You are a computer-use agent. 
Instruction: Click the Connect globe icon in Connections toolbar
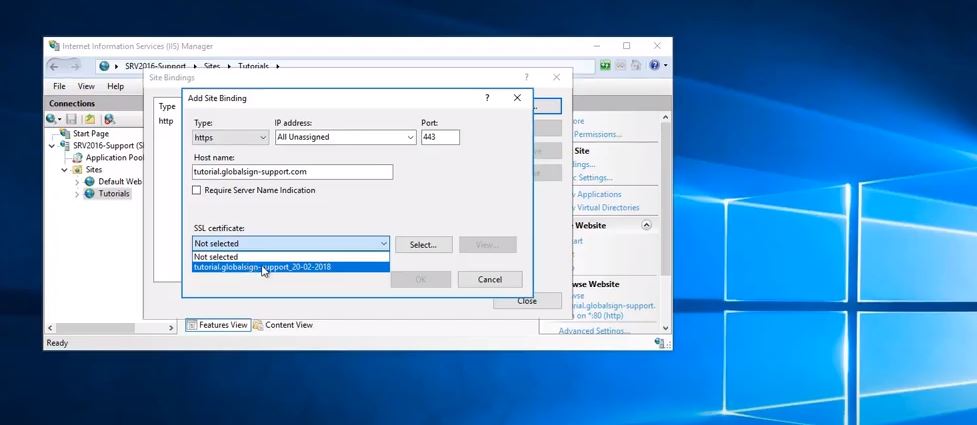point(51,119)
